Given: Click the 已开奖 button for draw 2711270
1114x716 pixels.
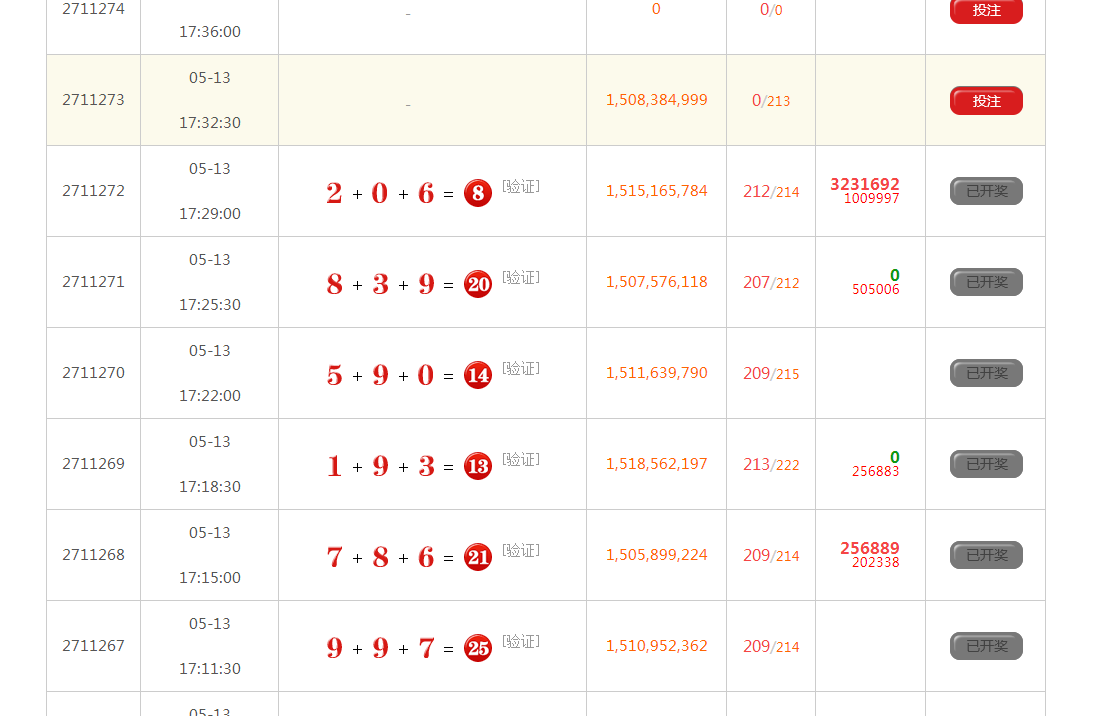Looking at the screenshot, I should tap(986, 373).
